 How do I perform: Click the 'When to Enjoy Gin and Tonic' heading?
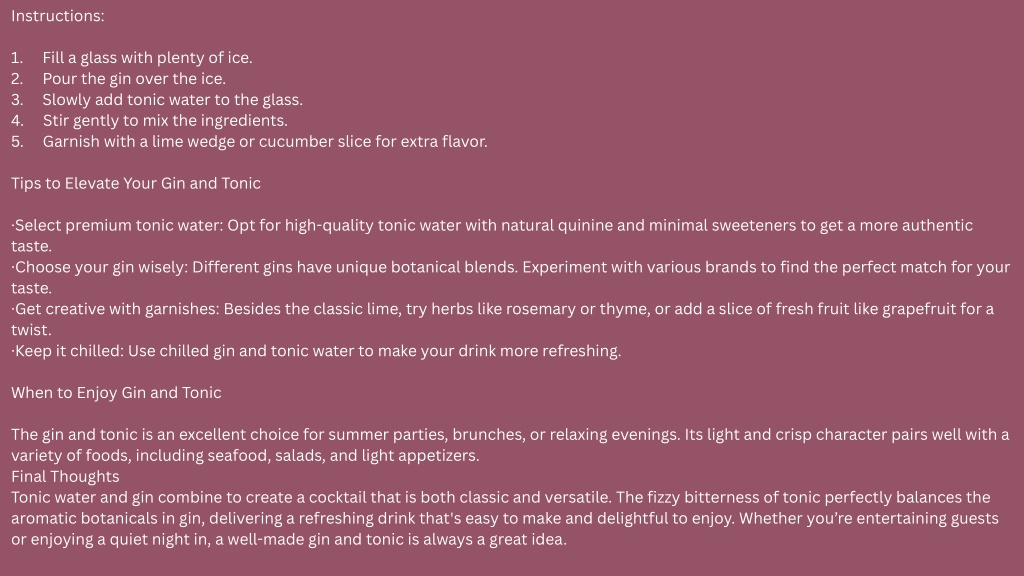pos(116,393)
